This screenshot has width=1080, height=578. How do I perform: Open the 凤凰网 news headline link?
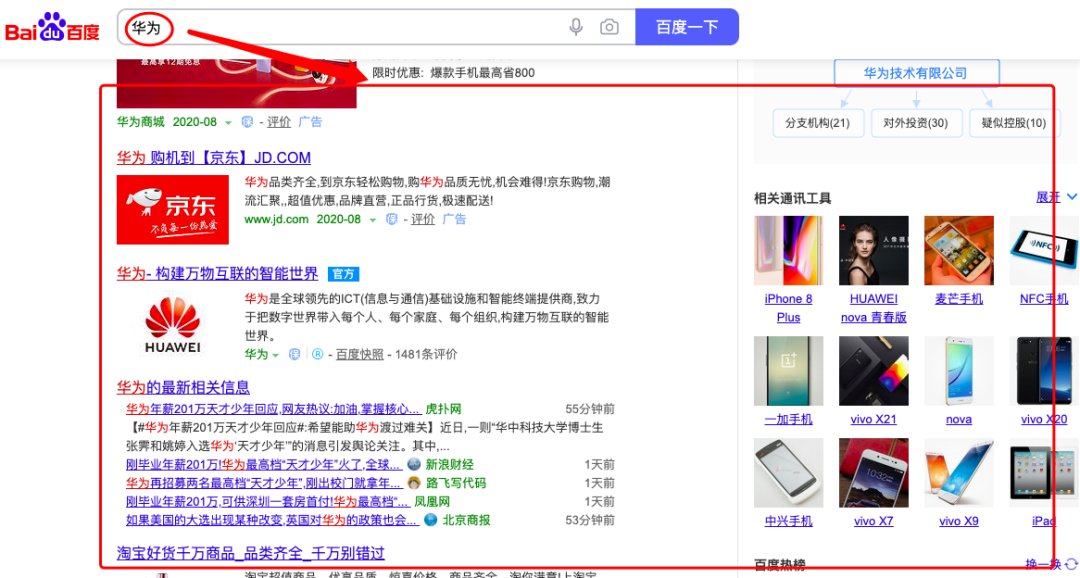(x=267, y=502)
